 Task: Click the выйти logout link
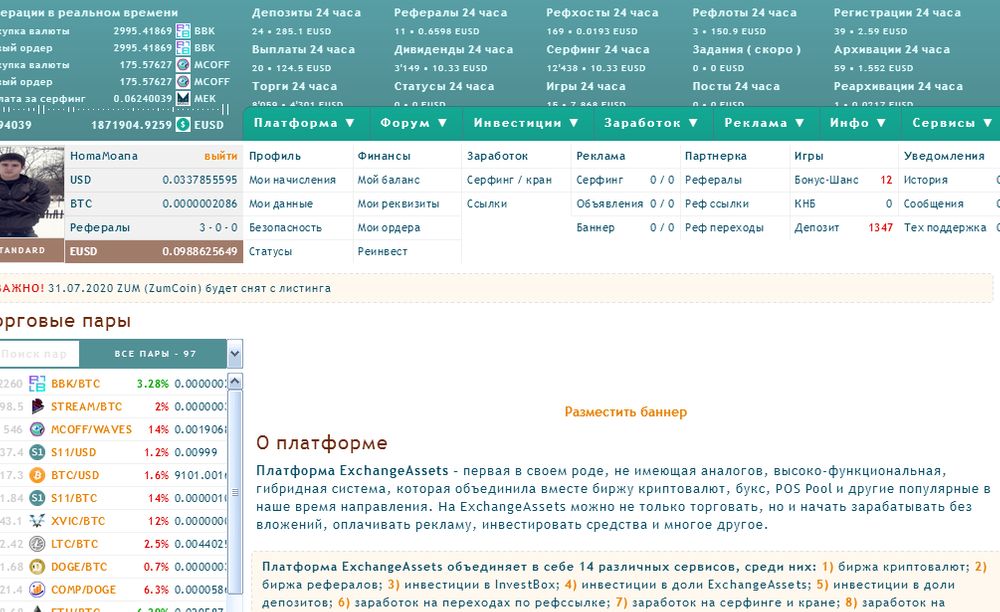pyautogui.click(x=221, y=156)
